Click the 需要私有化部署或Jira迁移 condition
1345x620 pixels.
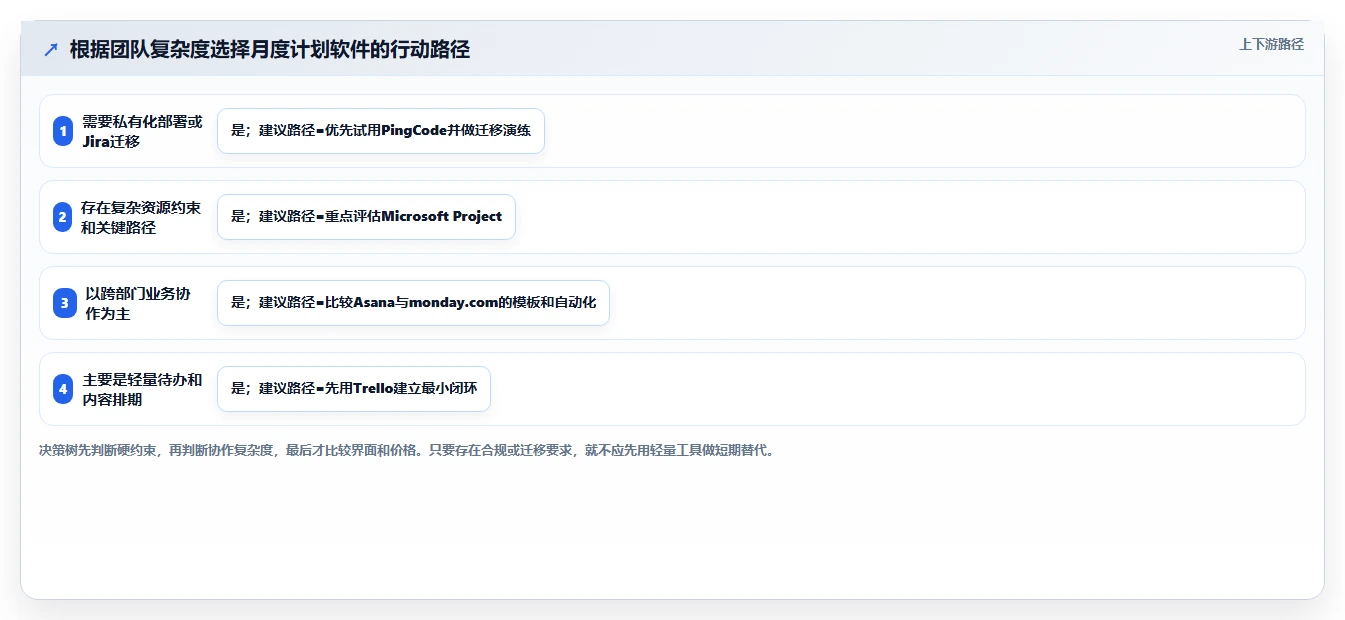coord(142,131)
